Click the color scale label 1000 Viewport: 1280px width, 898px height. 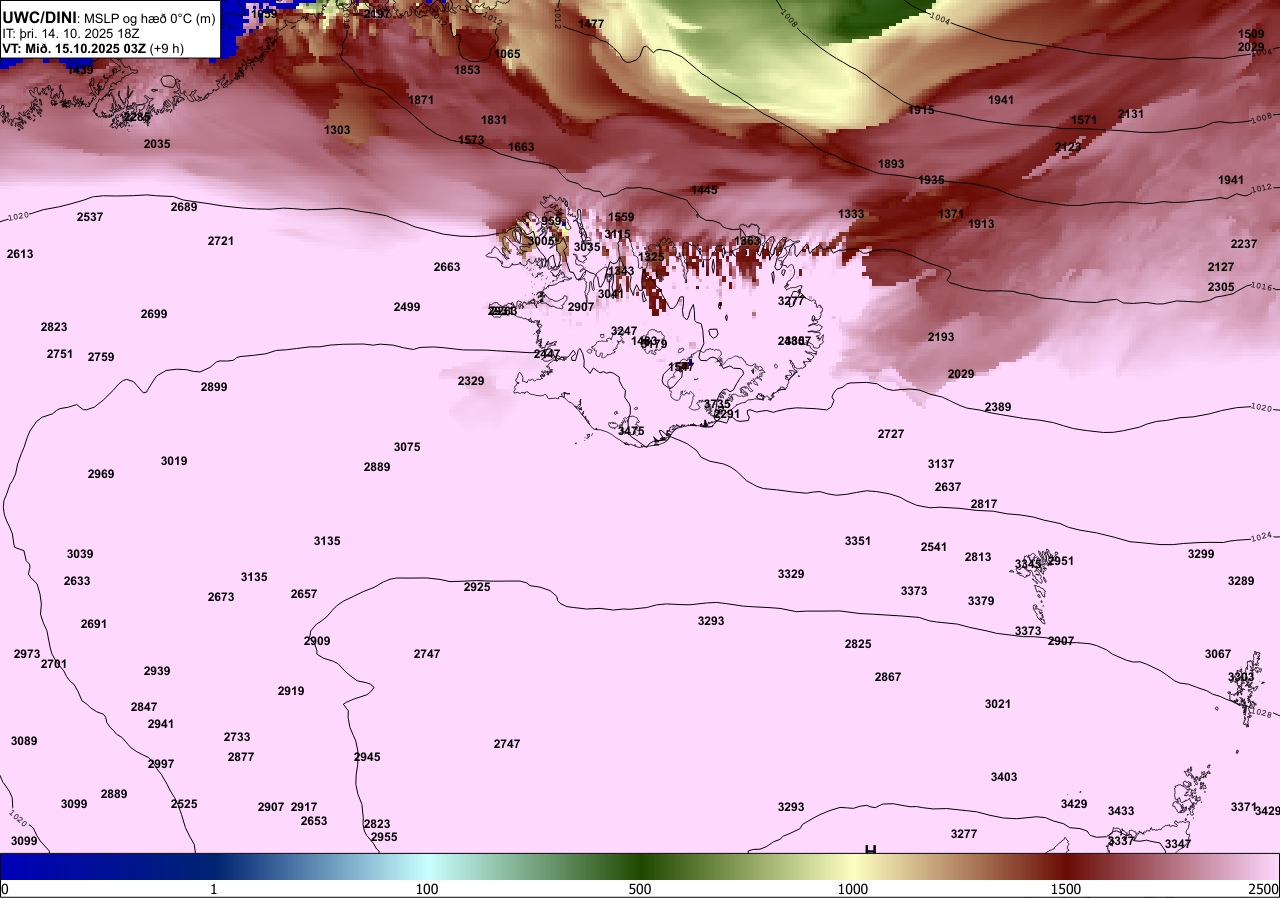pyautogui.click(x=853, y=889)
